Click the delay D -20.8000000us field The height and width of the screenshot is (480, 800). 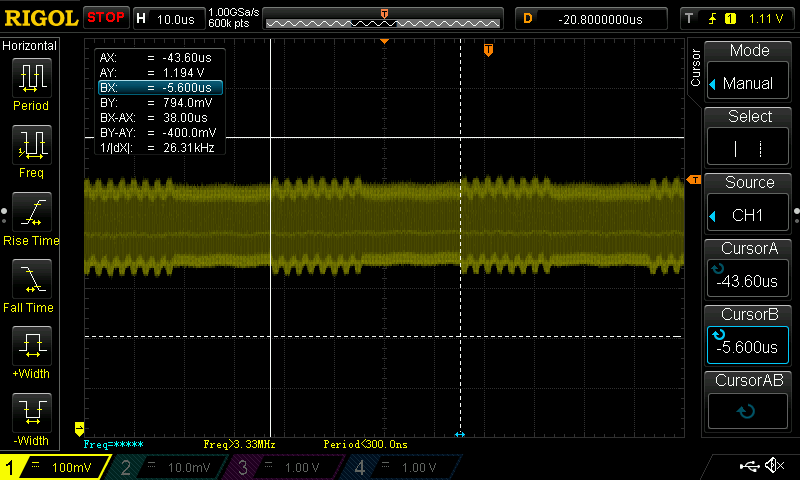click(x=591, y=19)
